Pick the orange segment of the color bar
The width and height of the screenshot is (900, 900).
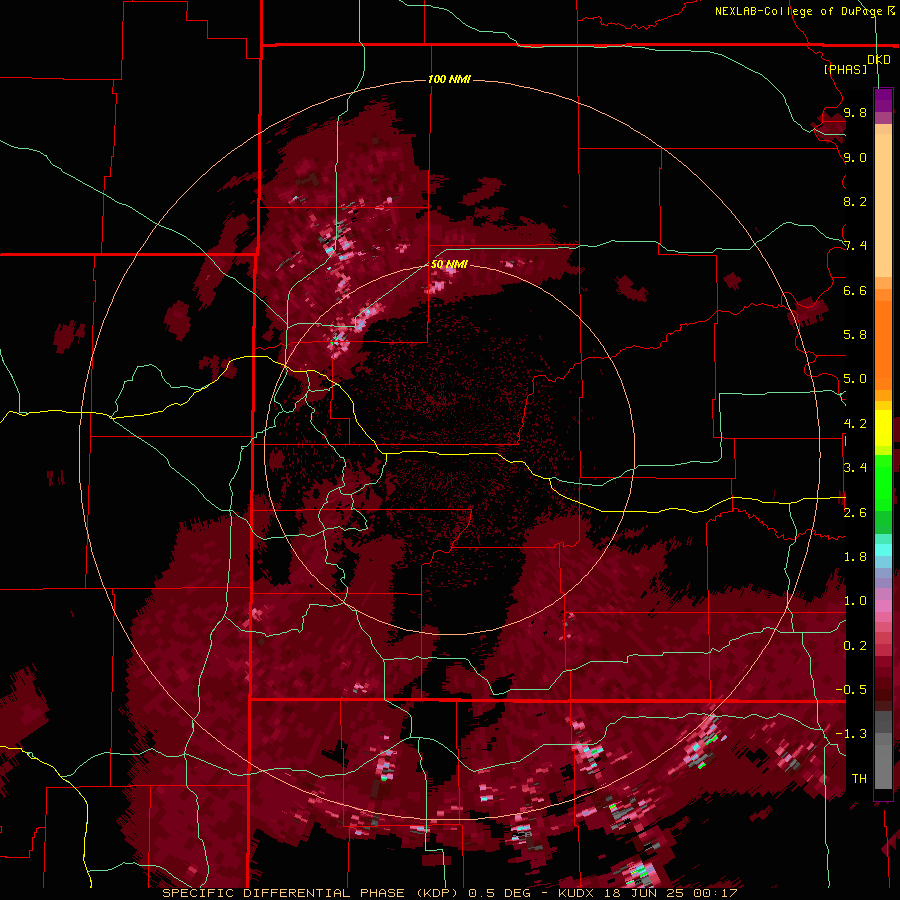pos(883,344)
